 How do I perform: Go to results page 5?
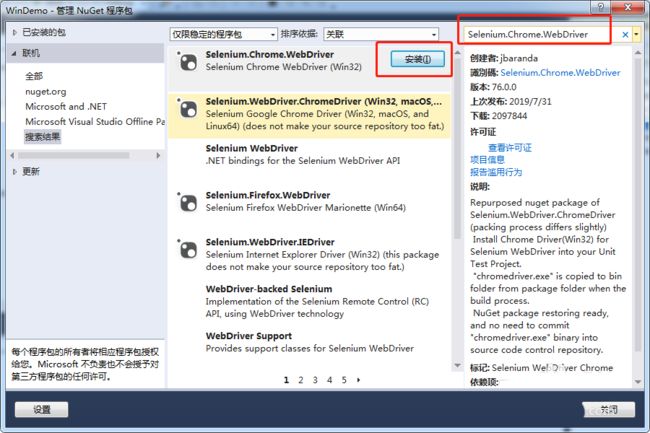[x=344, y=380]
